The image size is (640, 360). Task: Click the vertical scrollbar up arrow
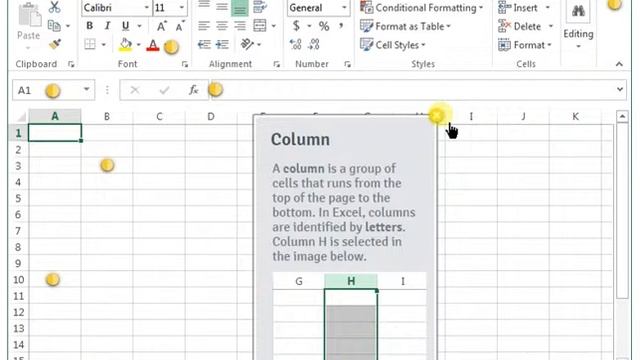click(622, 117)
